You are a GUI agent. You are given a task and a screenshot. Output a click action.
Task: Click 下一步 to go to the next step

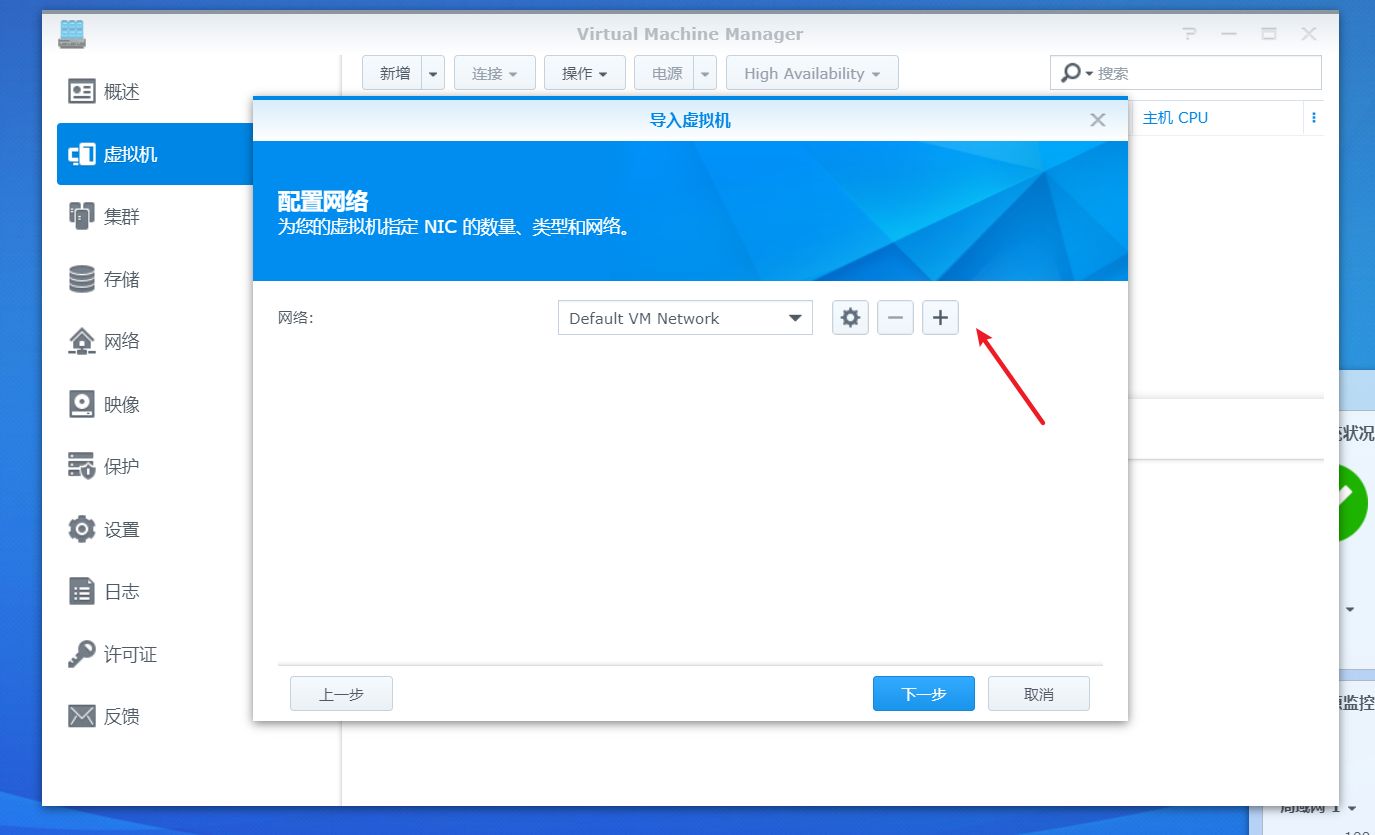click(923, 693)
